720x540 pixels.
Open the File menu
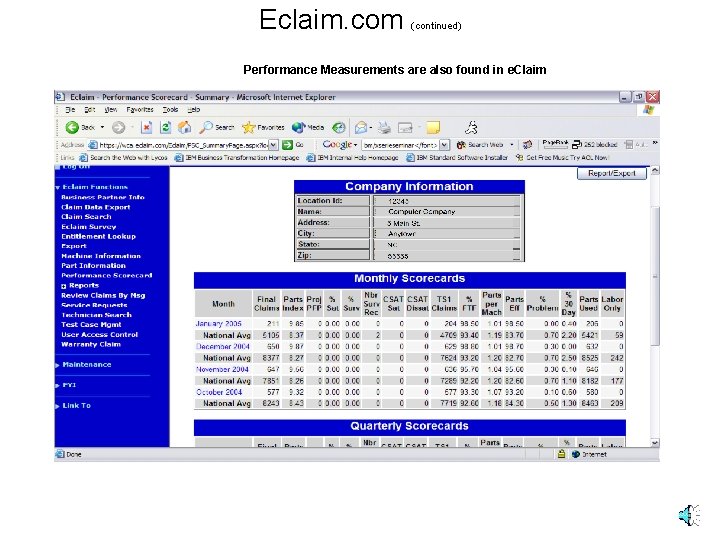70,110
